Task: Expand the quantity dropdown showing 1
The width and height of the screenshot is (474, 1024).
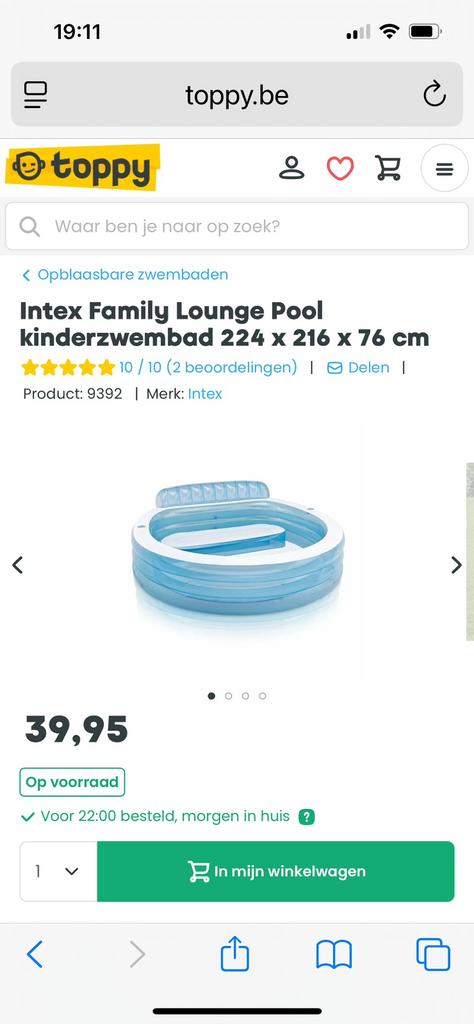Action: coord(59,871)
